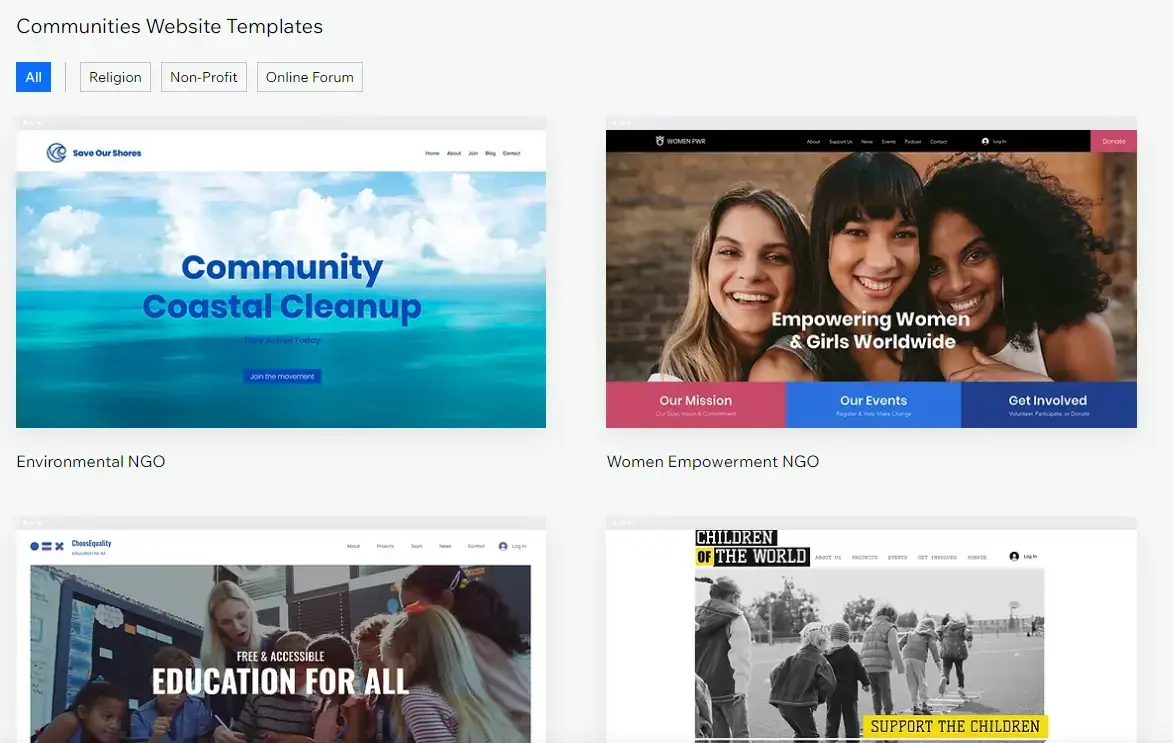Show Online Forum templates

309,77
